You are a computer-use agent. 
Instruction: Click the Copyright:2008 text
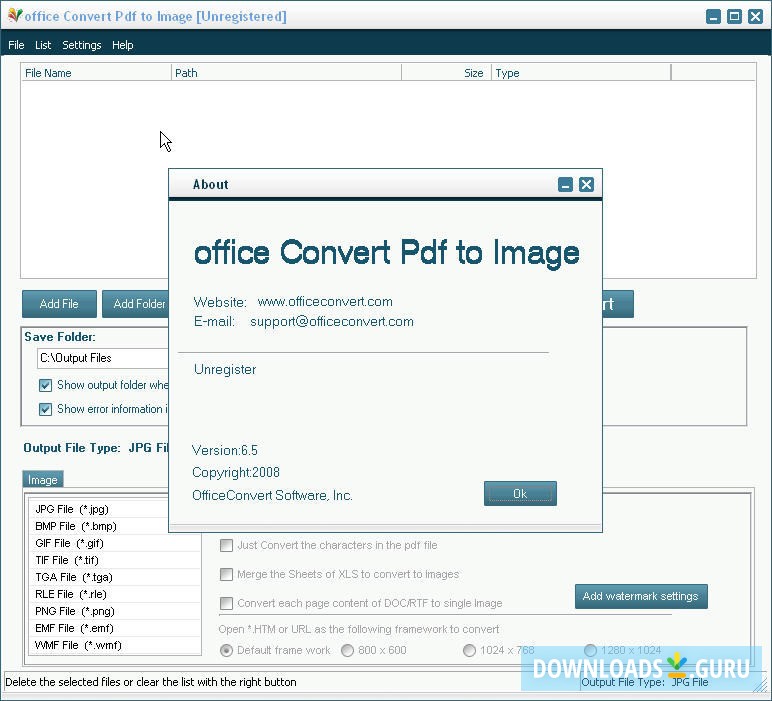(236, 472)
